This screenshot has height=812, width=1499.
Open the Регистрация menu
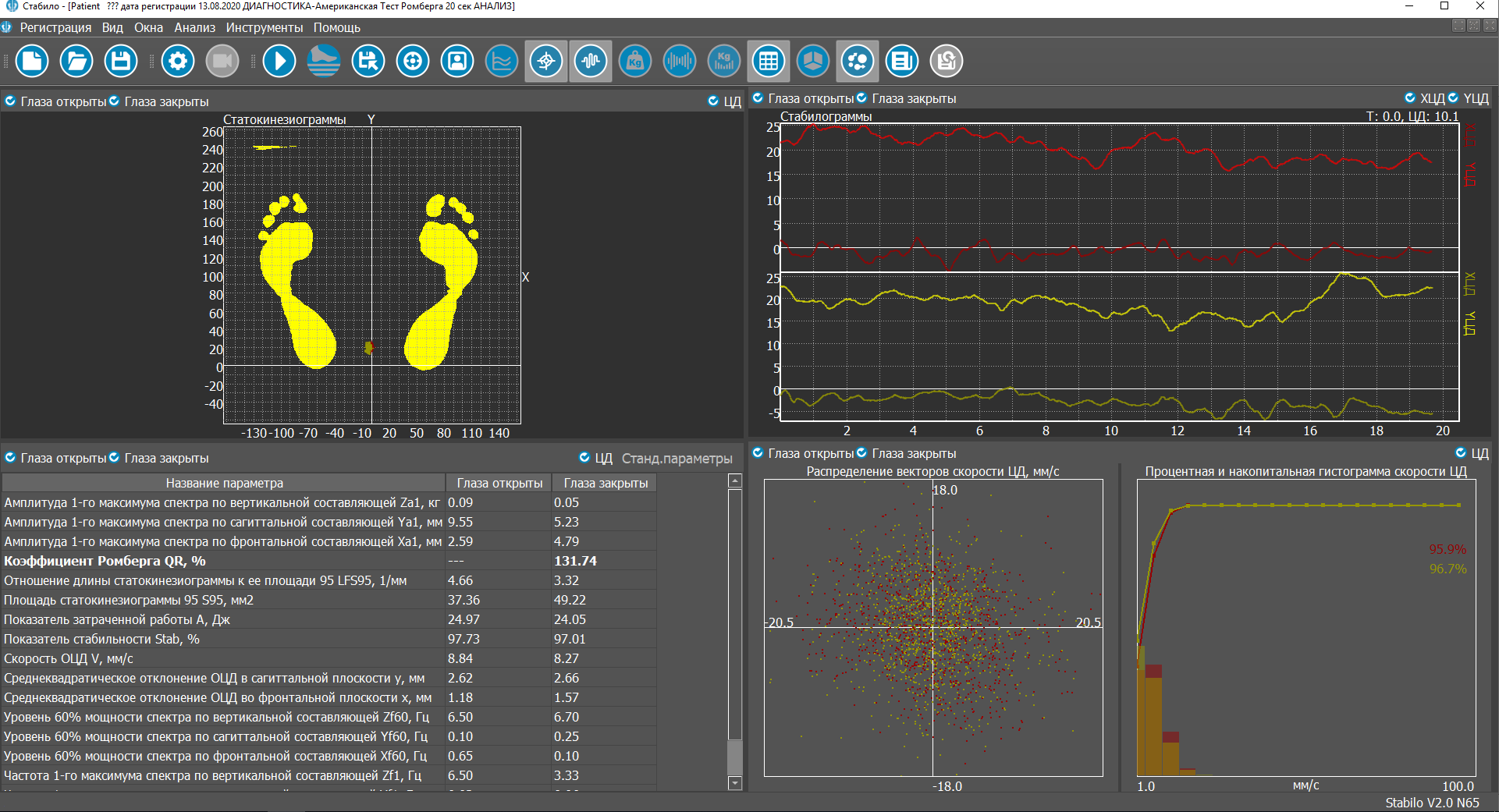tap(55, 27)
